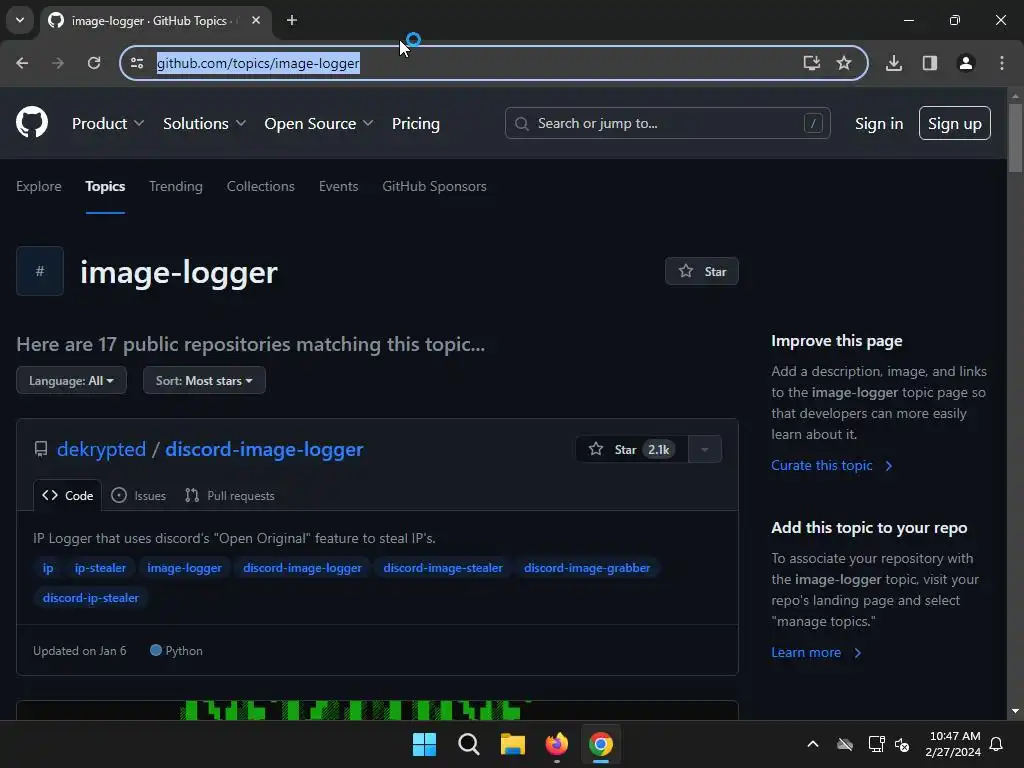Open the tab search dropdown arrow
Viewport: 1024px width, 768px height.
[20, 20]
